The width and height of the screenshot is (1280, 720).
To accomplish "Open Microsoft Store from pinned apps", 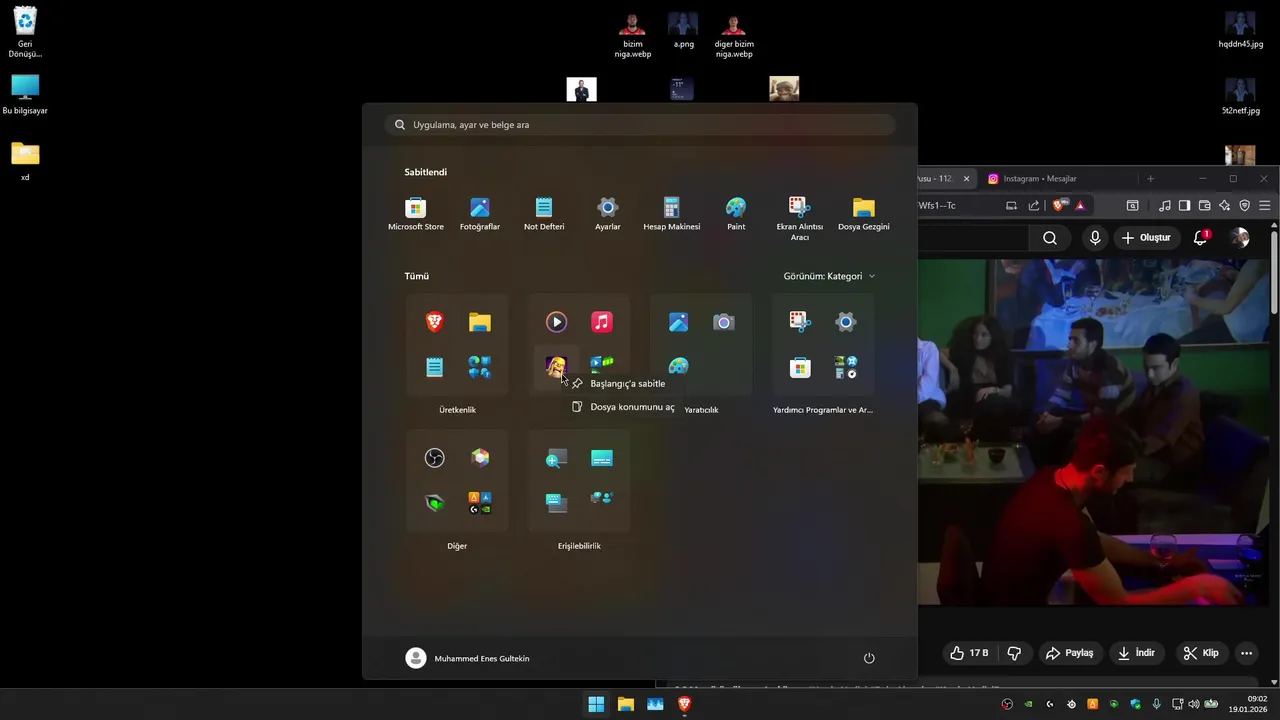I will pos(415,214).
